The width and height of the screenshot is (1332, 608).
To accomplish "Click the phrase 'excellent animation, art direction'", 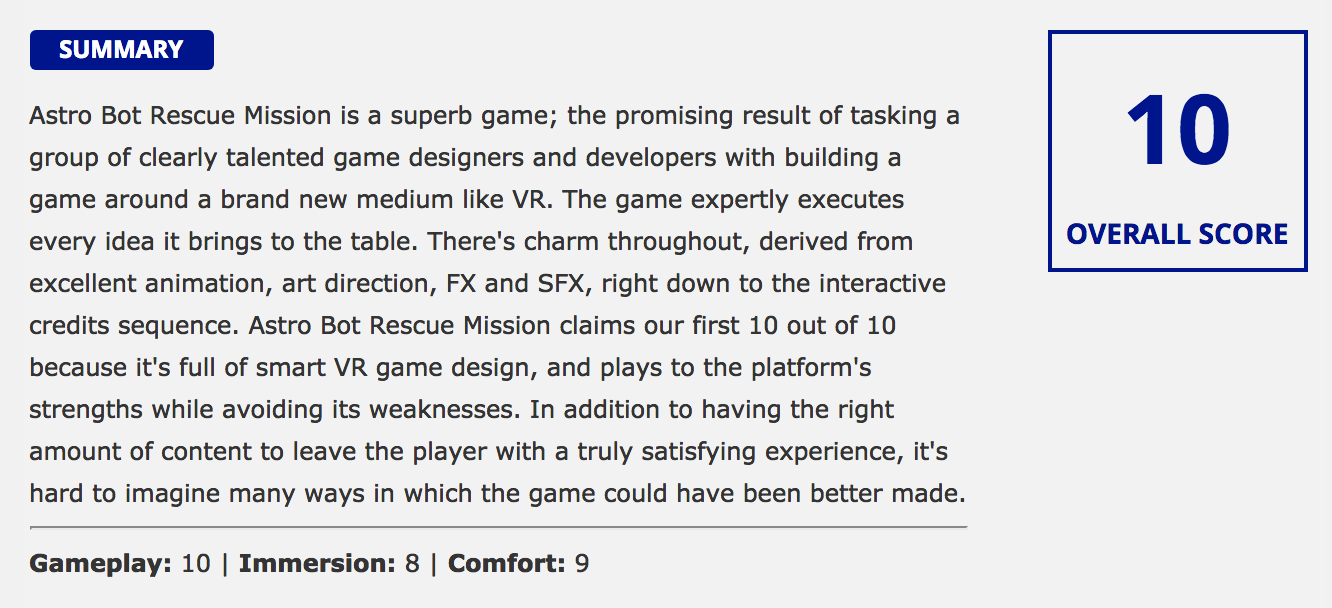I will (x=226, y=284).
